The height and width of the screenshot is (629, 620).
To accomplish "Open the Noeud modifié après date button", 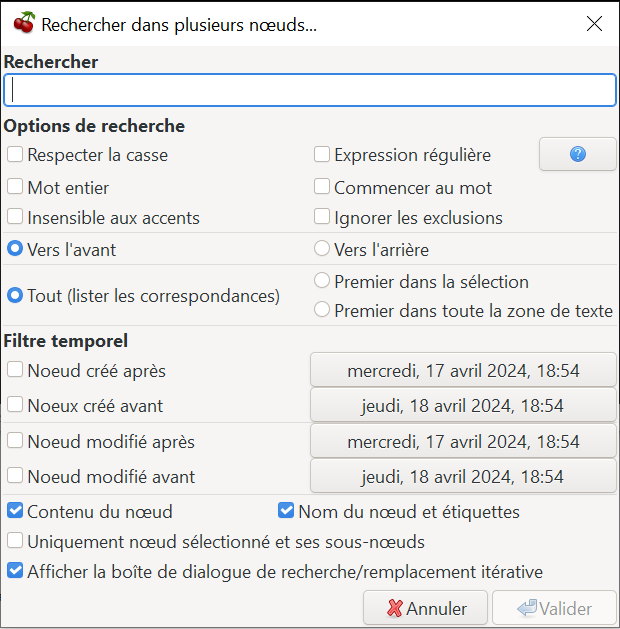I will [463, 441].
